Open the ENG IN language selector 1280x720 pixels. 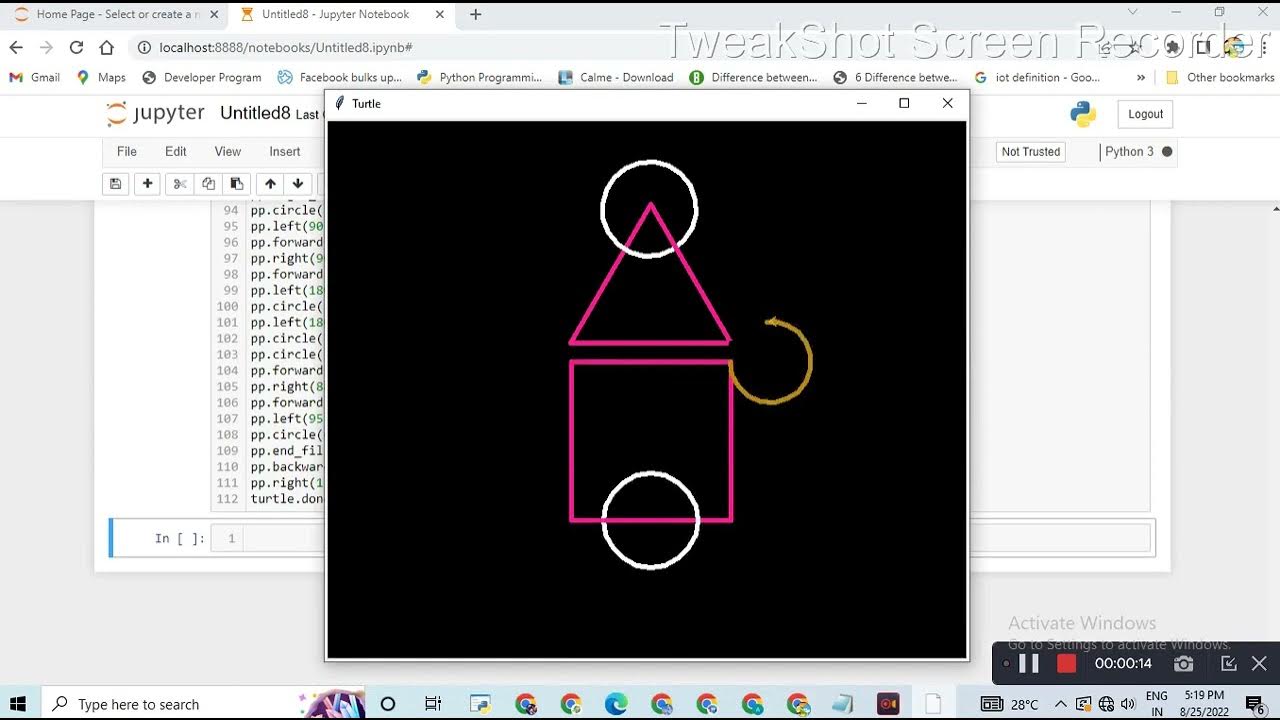1157,704
